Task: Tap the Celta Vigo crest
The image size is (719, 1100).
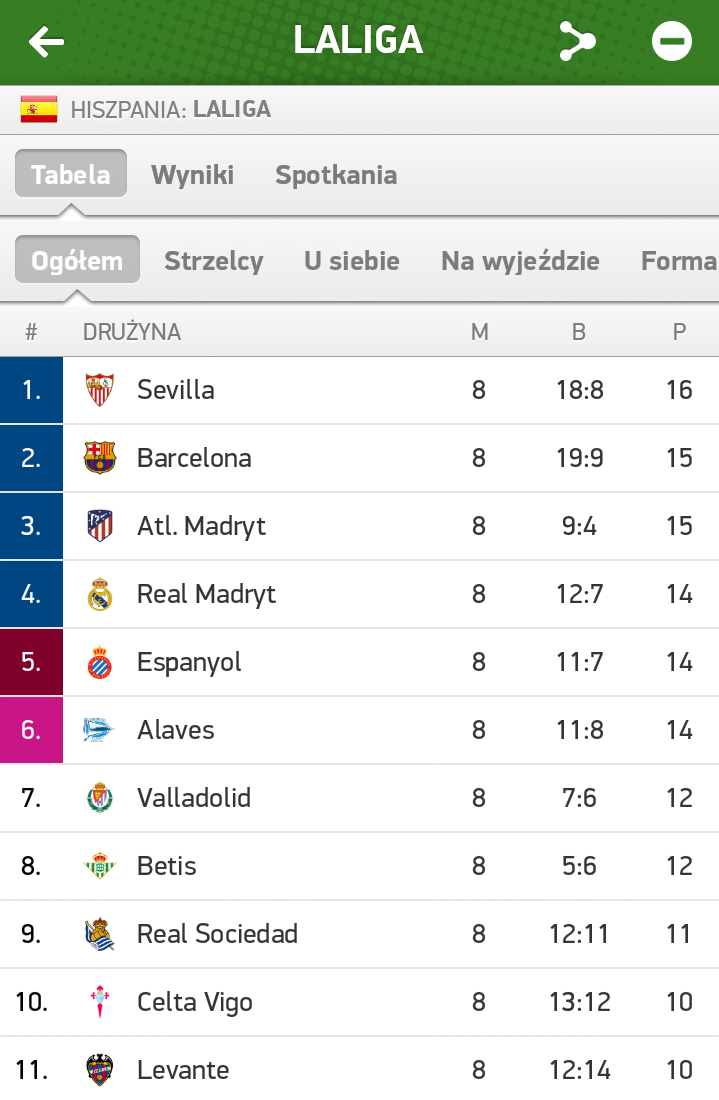Action: [x=100, y=1002]
